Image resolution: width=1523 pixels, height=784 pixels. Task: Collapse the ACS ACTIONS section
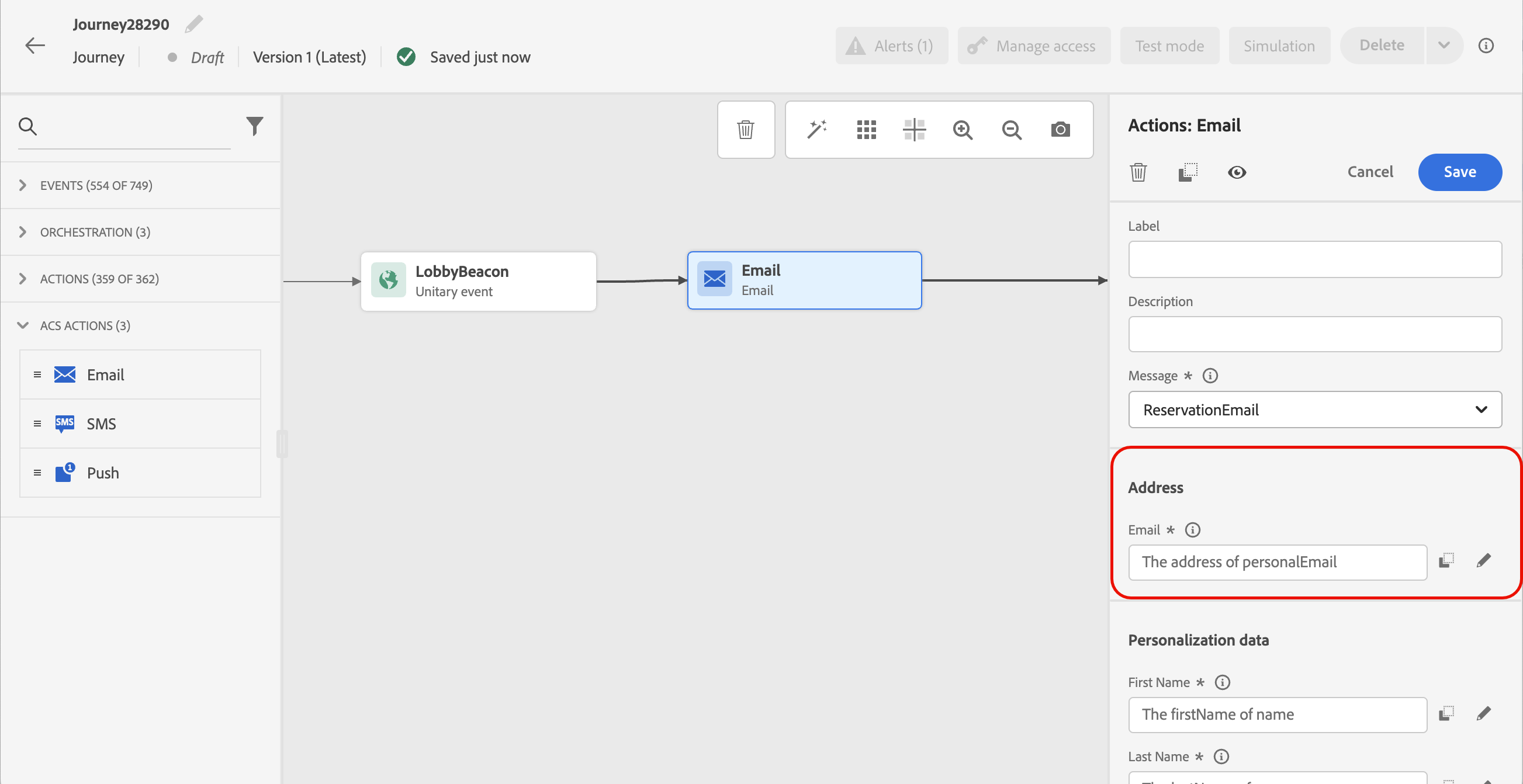(x=85, y=325)
